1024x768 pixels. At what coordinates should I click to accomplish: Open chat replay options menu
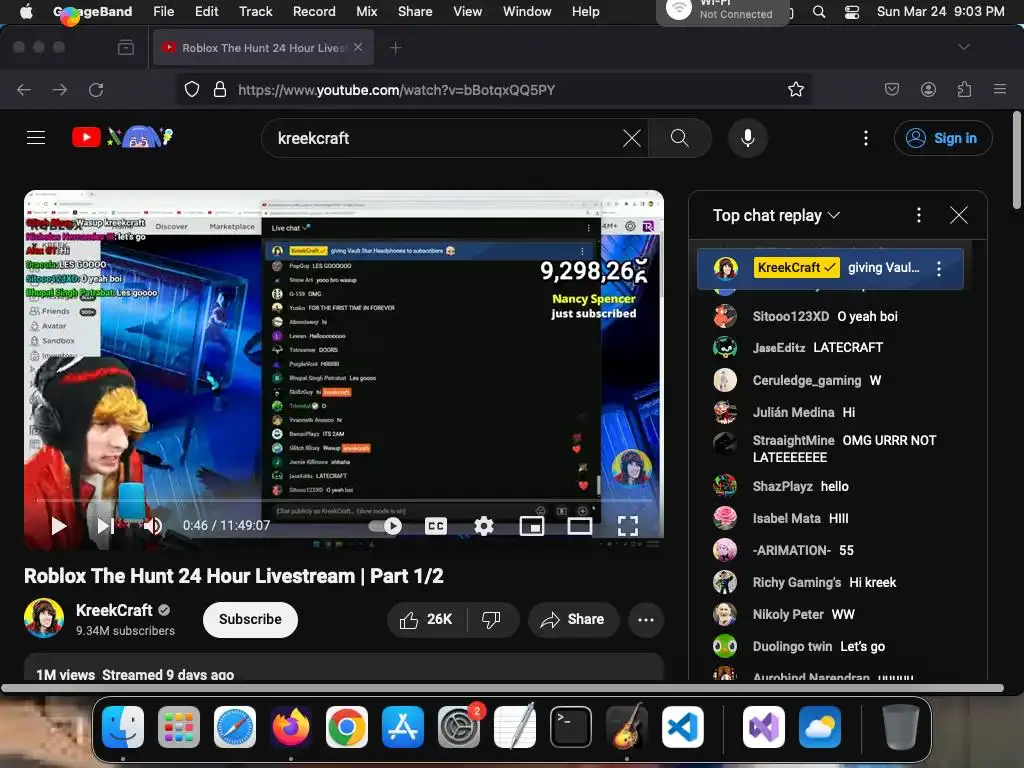[x=919, y=215]
